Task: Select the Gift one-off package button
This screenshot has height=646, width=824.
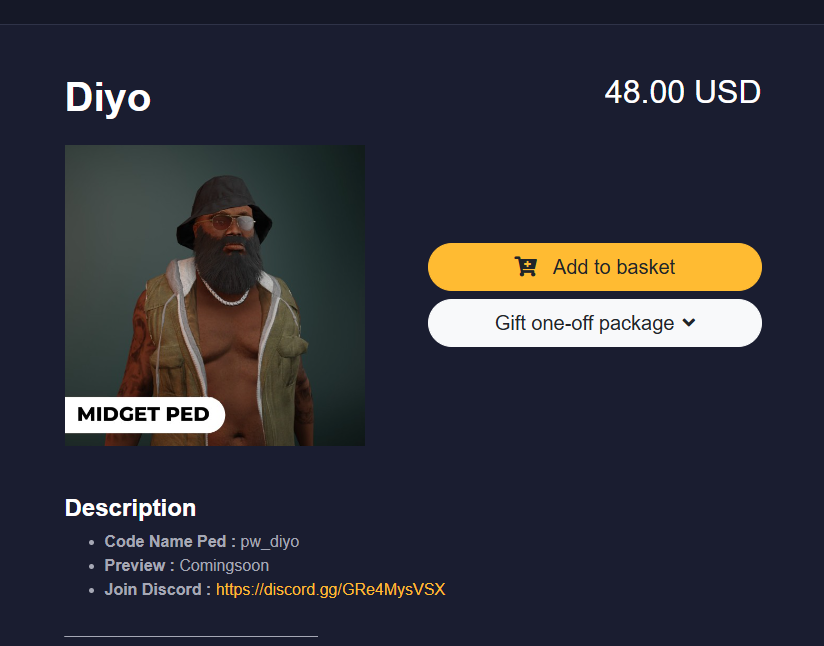Action: [594, 322]
